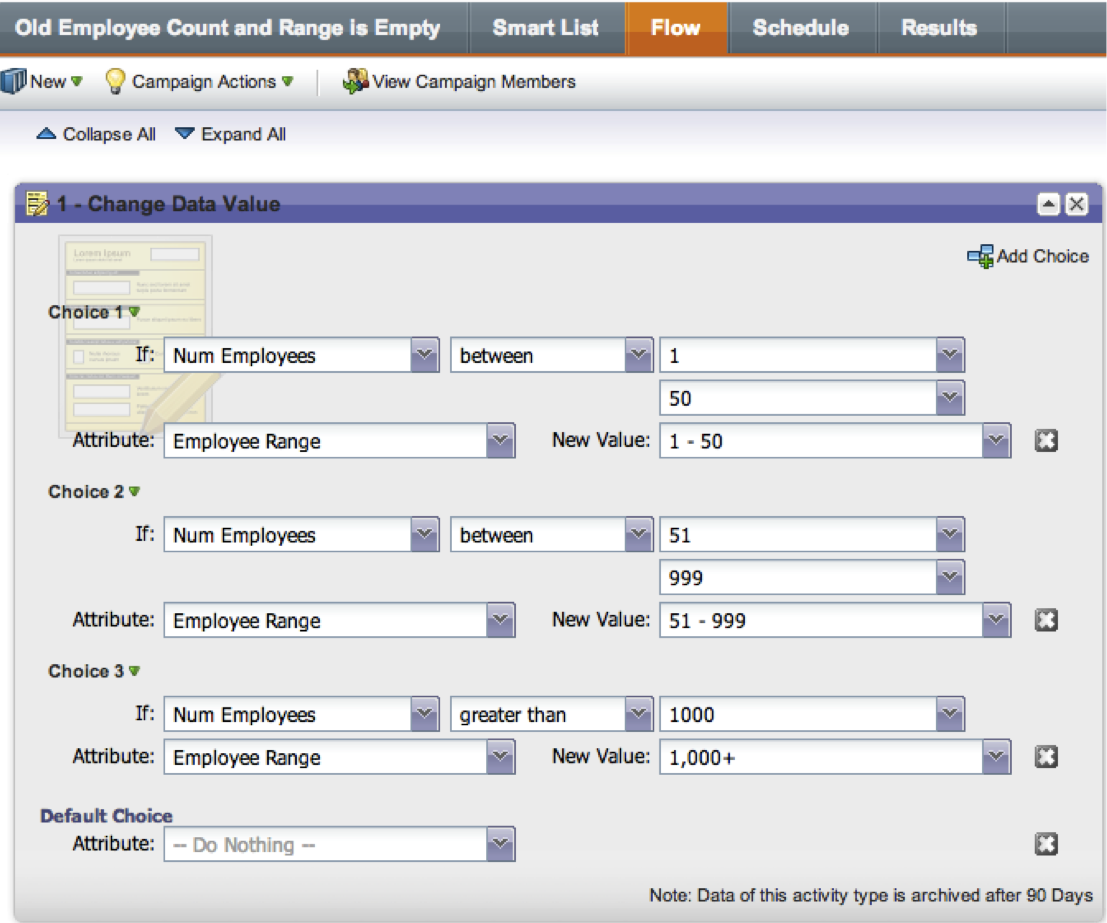Click the New book icon in toolbar

point(13,82)
